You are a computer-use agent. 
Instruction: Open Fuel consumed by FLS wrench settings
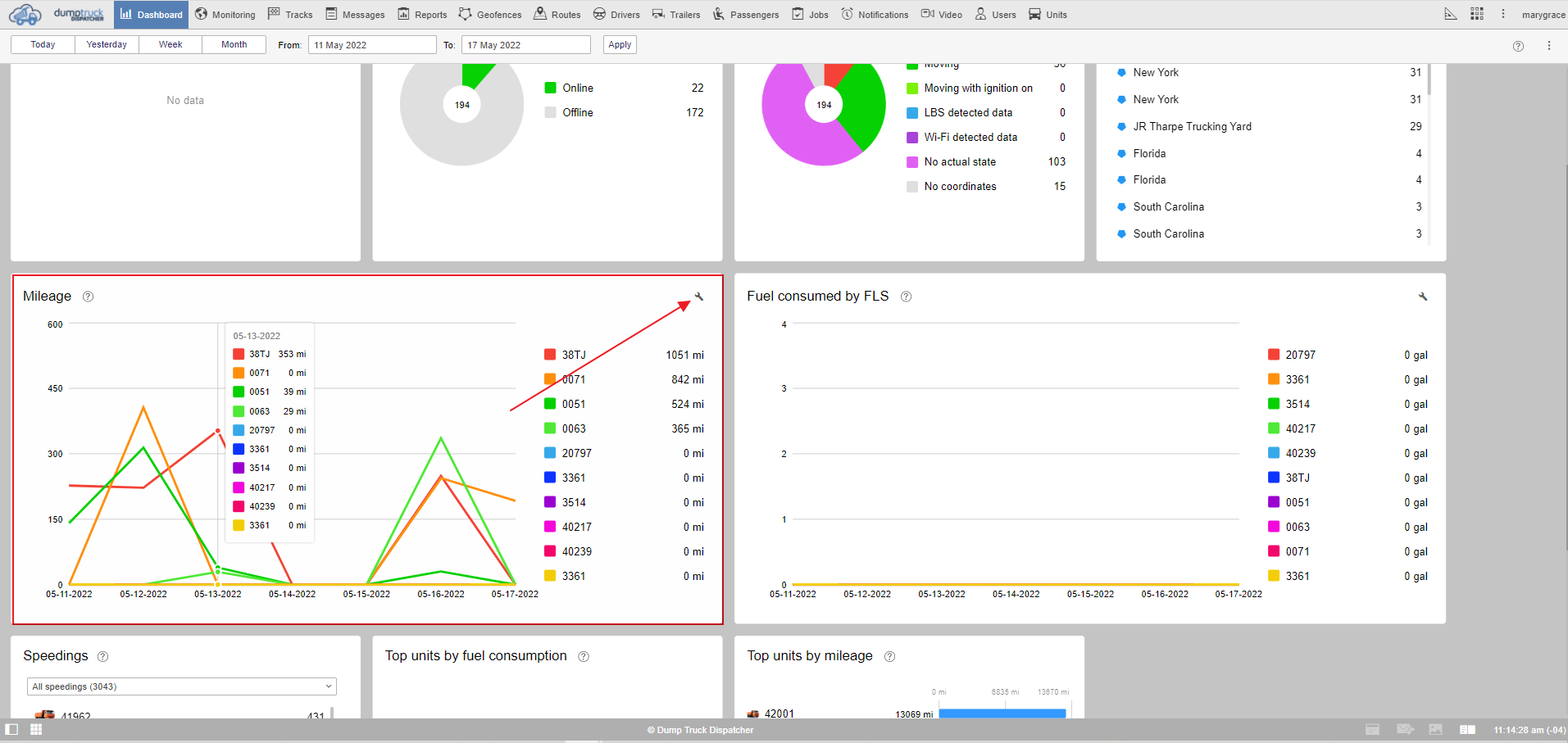[1423, 297]
